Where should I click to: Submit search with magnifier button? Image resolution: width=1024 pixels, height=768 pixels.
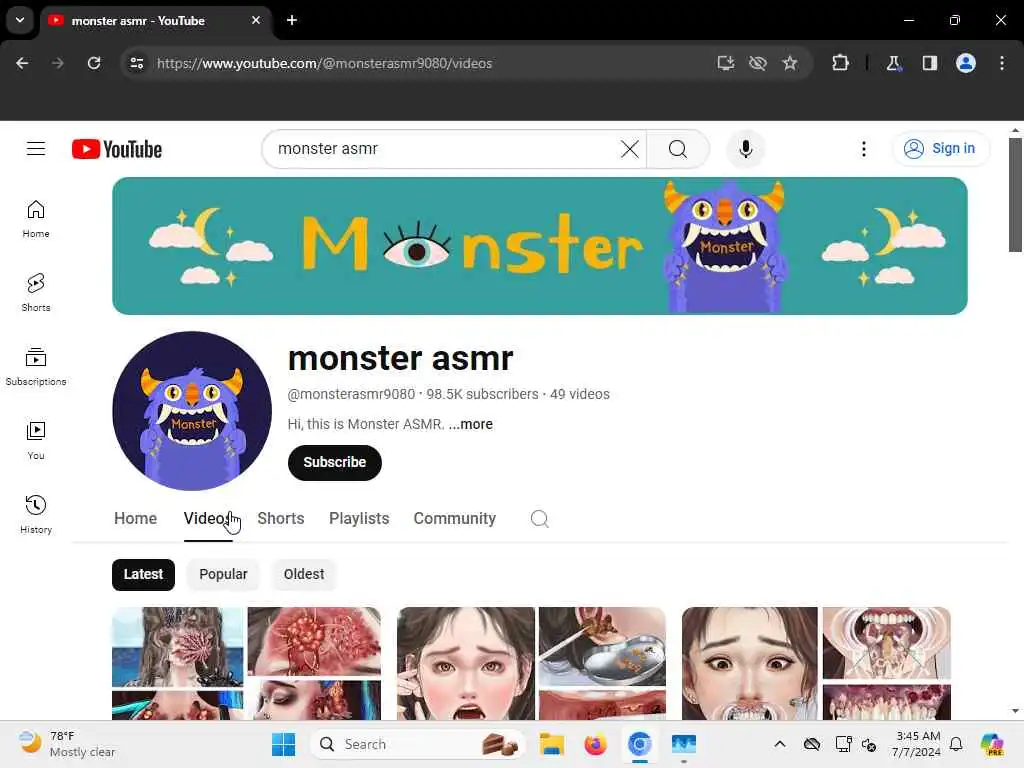point(678,149)
